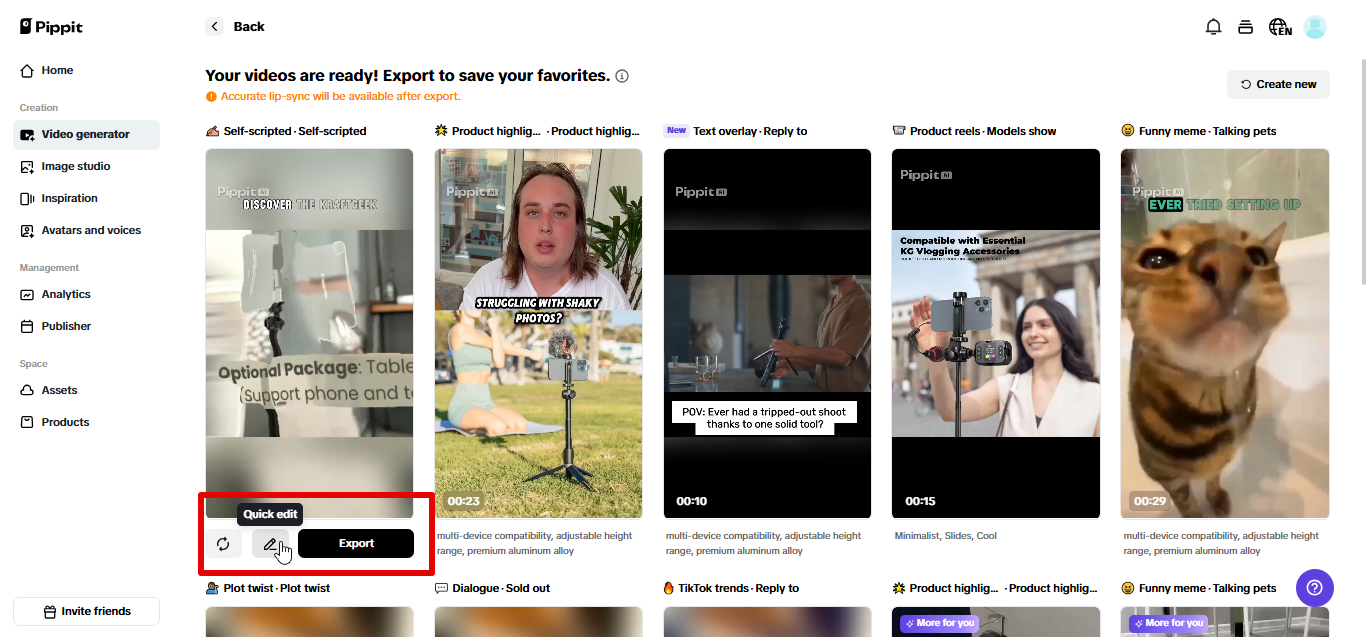The width and height of the screenshot is (1366, 637).
Task: Click the 00:10 duration badge
Action: pyautogui.click(x=692, y=501)
